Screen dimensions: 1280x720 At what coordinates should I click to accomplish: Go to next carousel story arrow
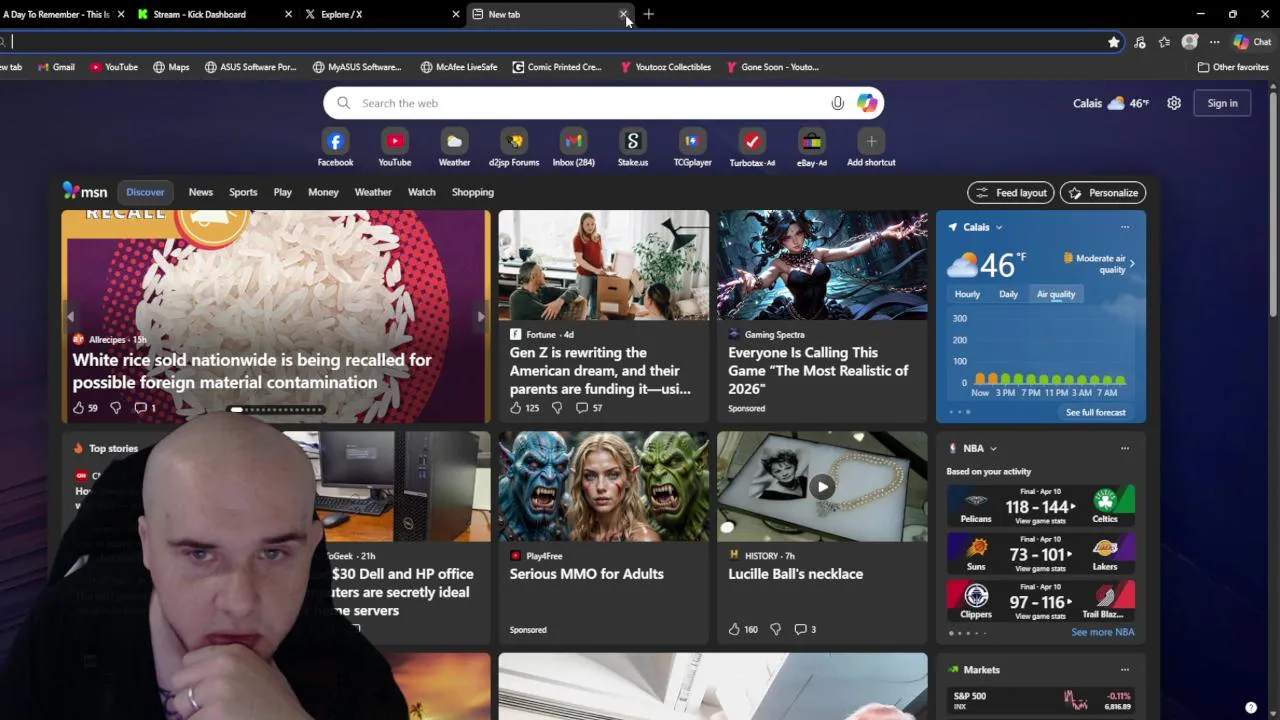click(x=481, y=317)
